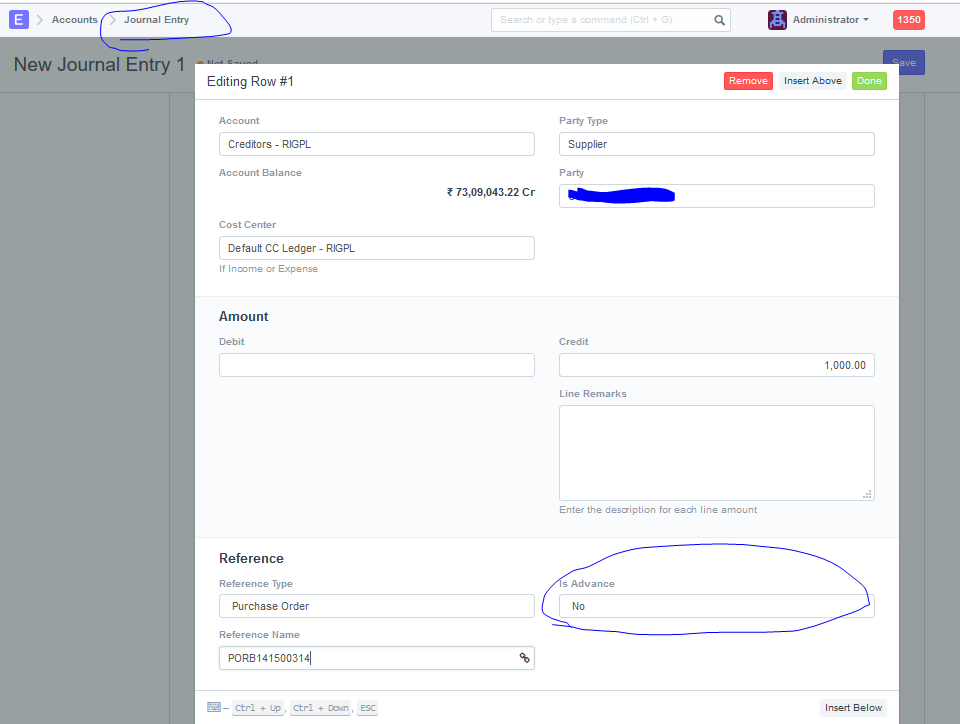Click the Insert Above button
Viewport: 960px width, 724px height.
pos(812,81)
